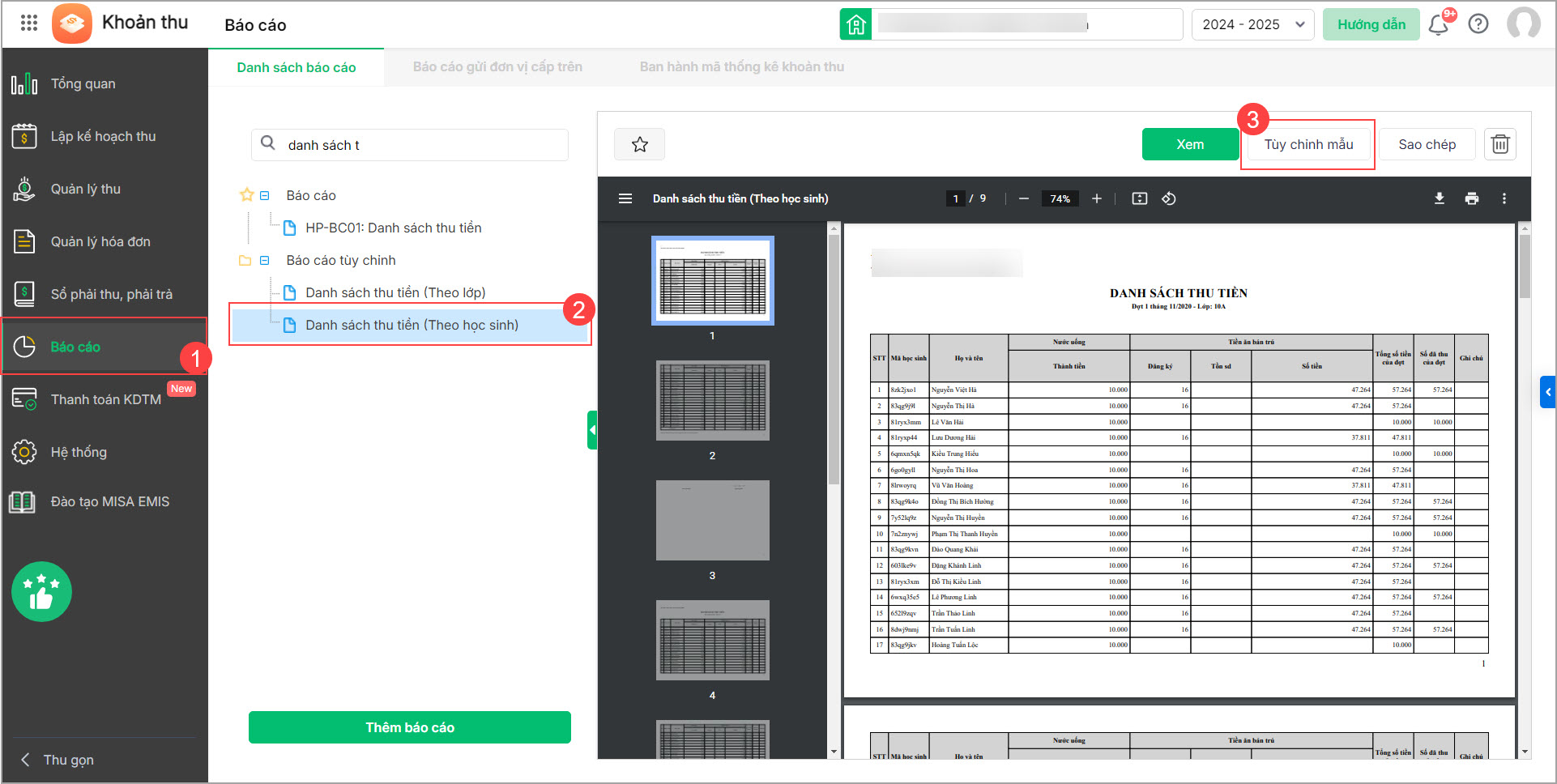Delete report using trash icon
Viewport: 1557px width, 784px height.
point(1499,144)
